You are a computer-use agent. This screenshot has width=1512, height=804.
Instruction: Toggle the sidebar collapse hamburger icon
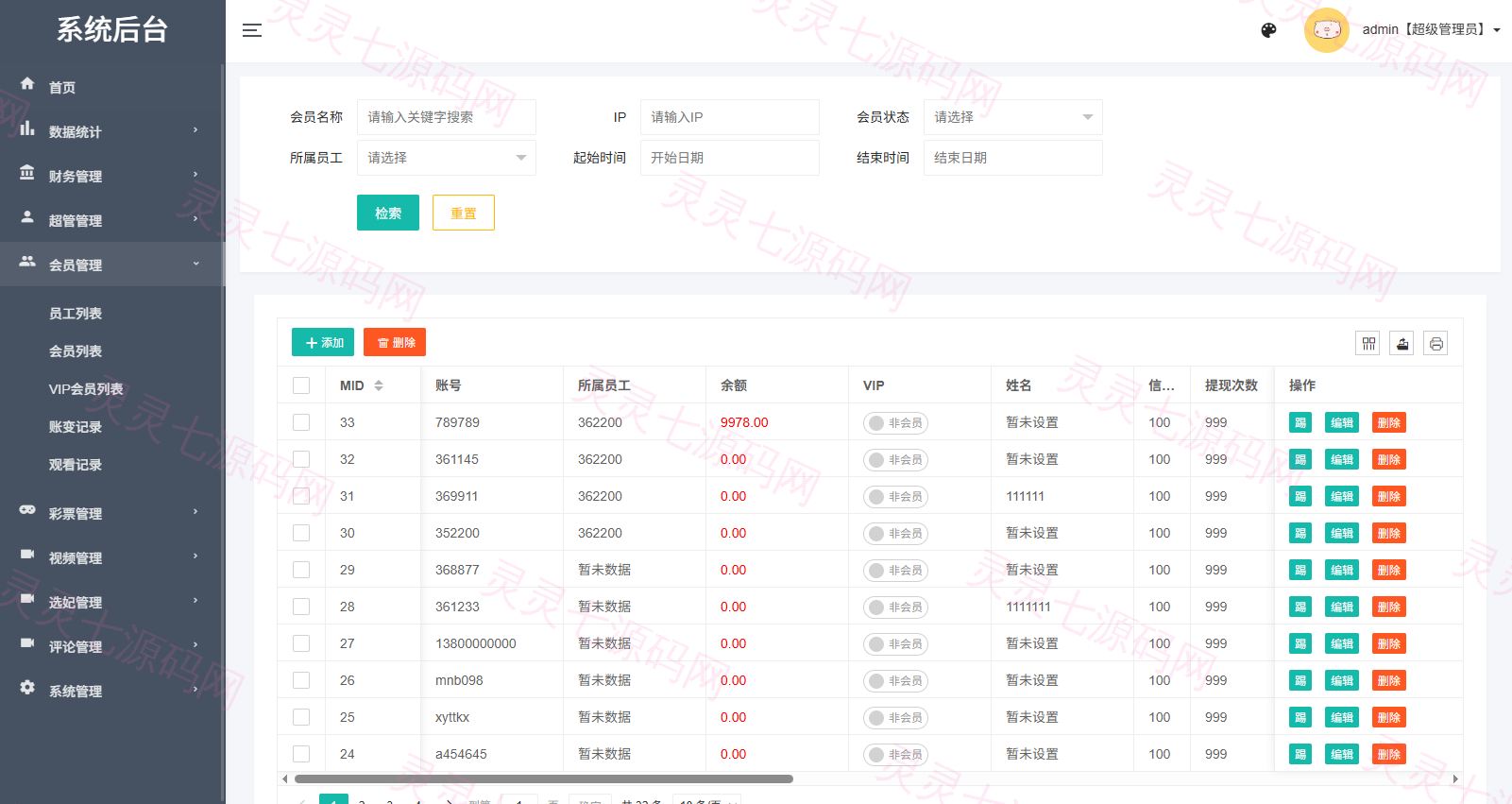[251, 30]
